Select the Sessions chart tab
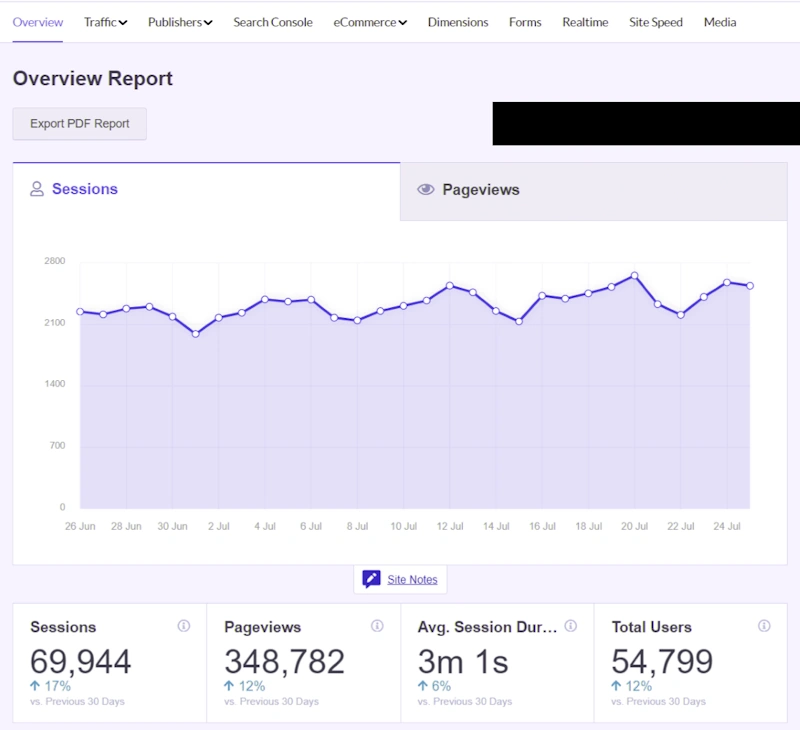Screen dimensions: 800x730 click(85, 189)
